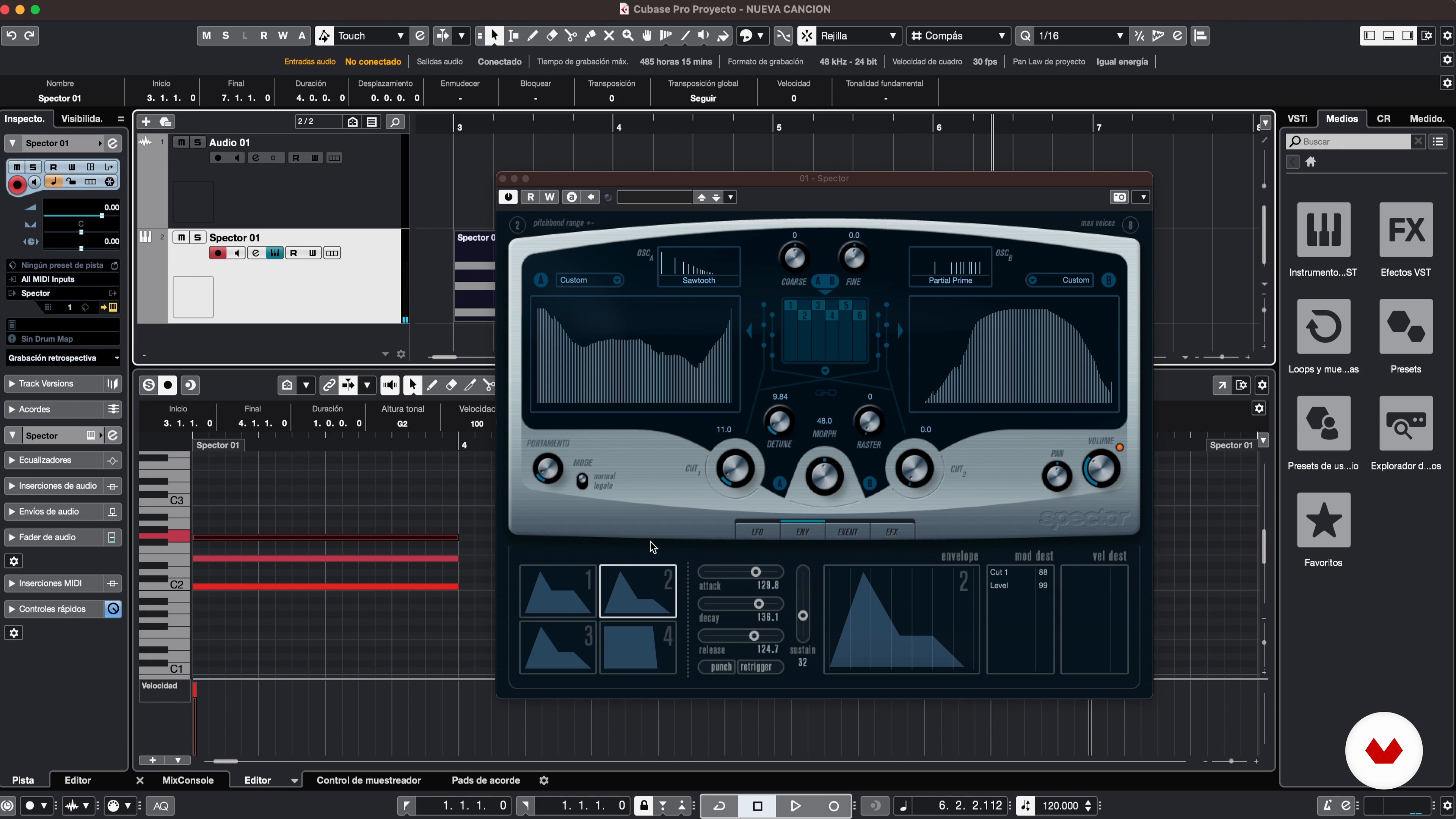
Task: Open the Presets tile in Medios
Action: (1406, 327)
